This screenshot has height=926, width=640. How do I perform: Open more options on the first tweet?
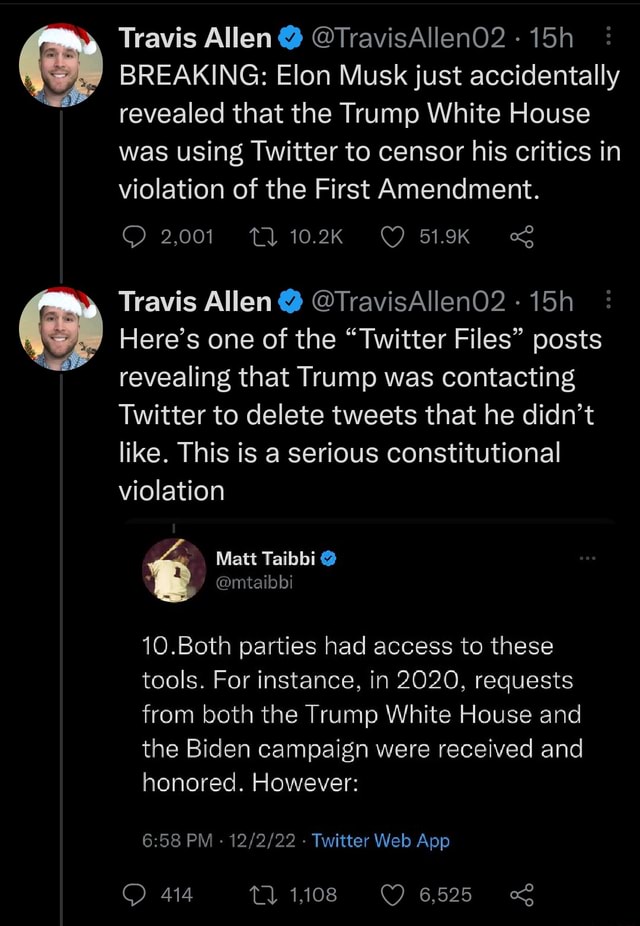(609, 38)
